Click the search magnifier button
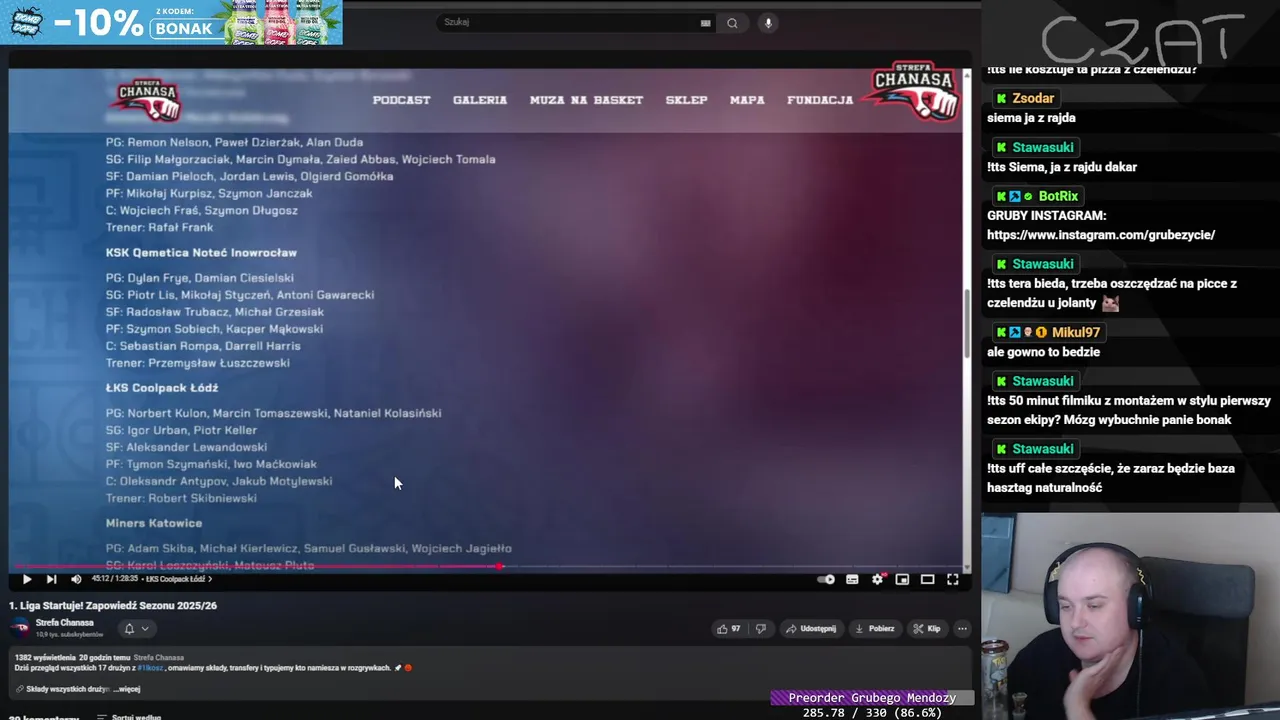 732,23
